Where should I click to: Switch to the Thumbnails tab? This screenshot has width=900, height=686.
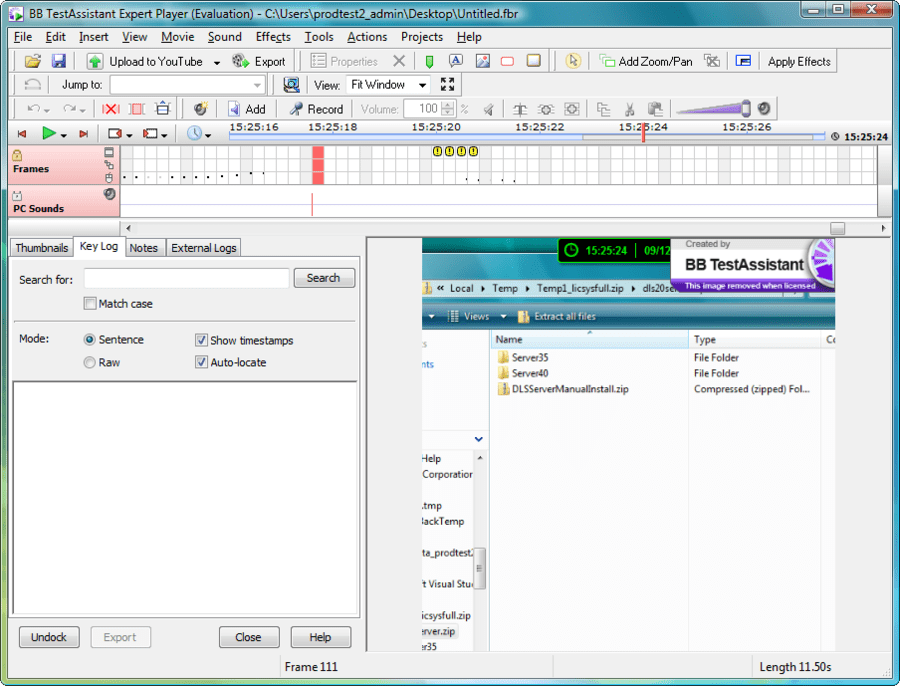(x=42, y=247)
